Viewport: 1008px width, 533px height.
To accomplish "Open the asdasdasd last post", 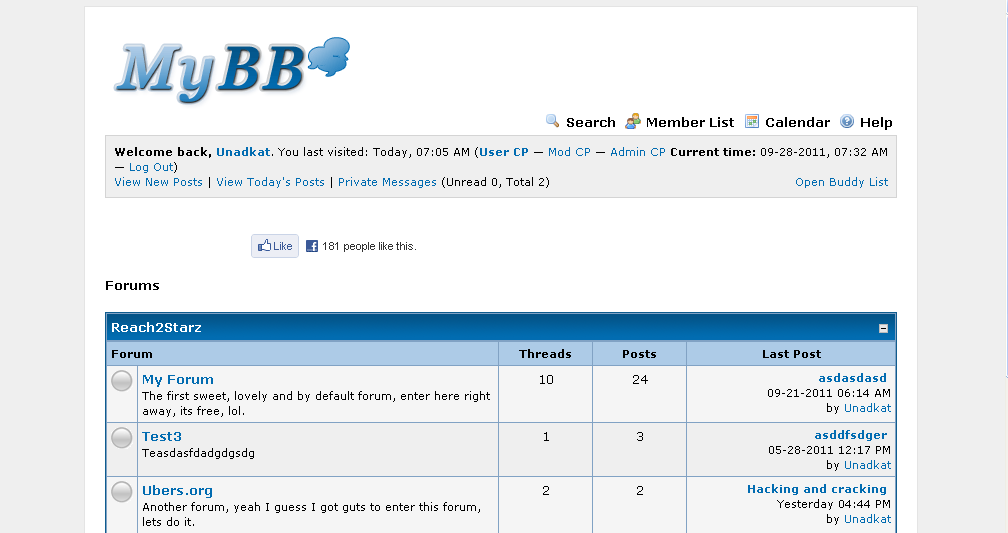I will (852, 378).
